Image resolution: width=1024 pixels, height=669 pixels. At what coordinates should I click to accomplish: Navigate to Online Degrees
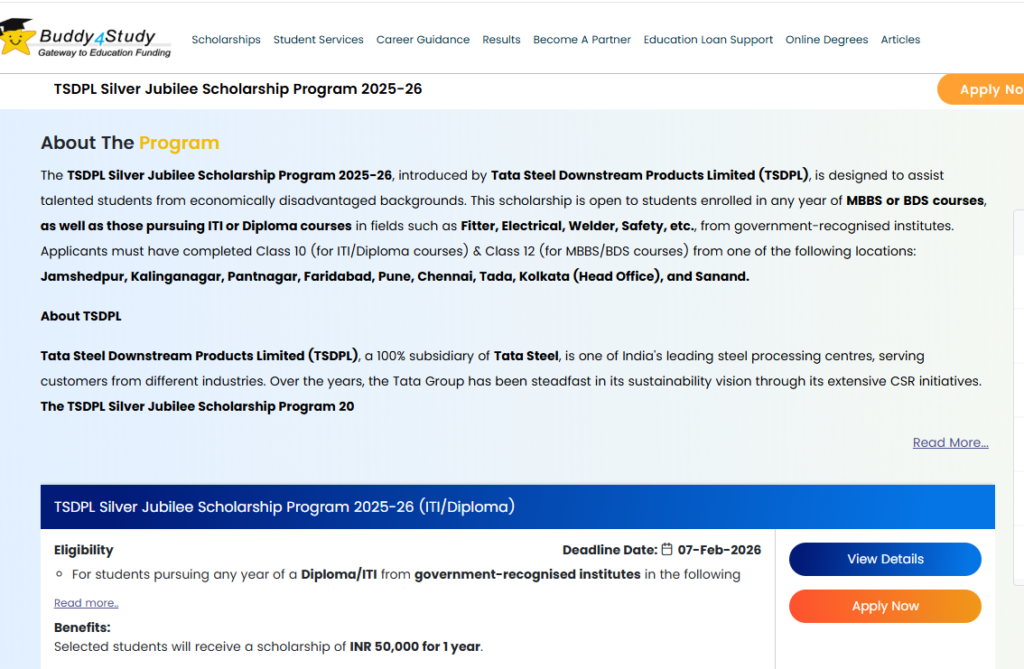click(826, 40)
